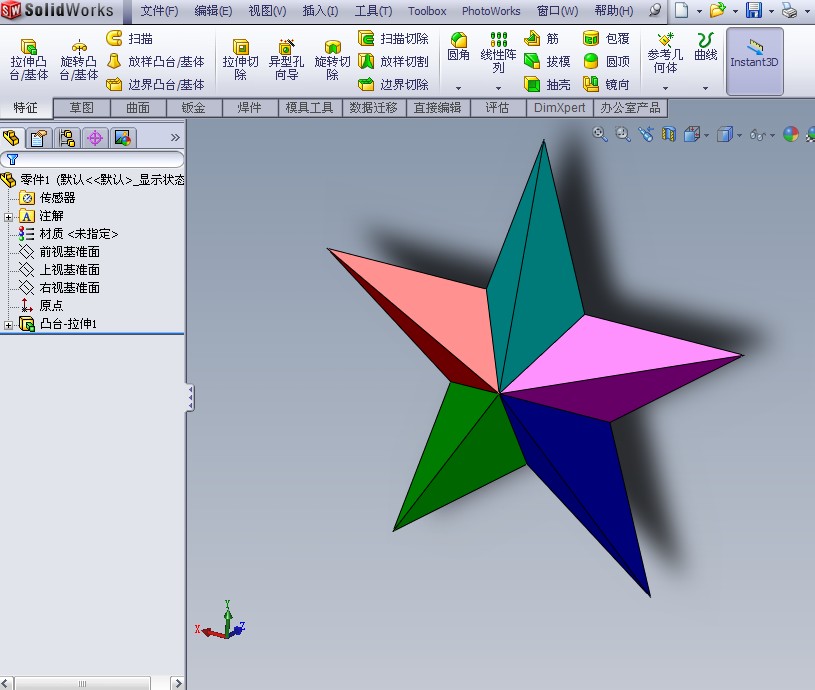The image size is (815, 690).
Task: Select the Revolved Cut (旋转切除) tool
Action: coord(332,60)
